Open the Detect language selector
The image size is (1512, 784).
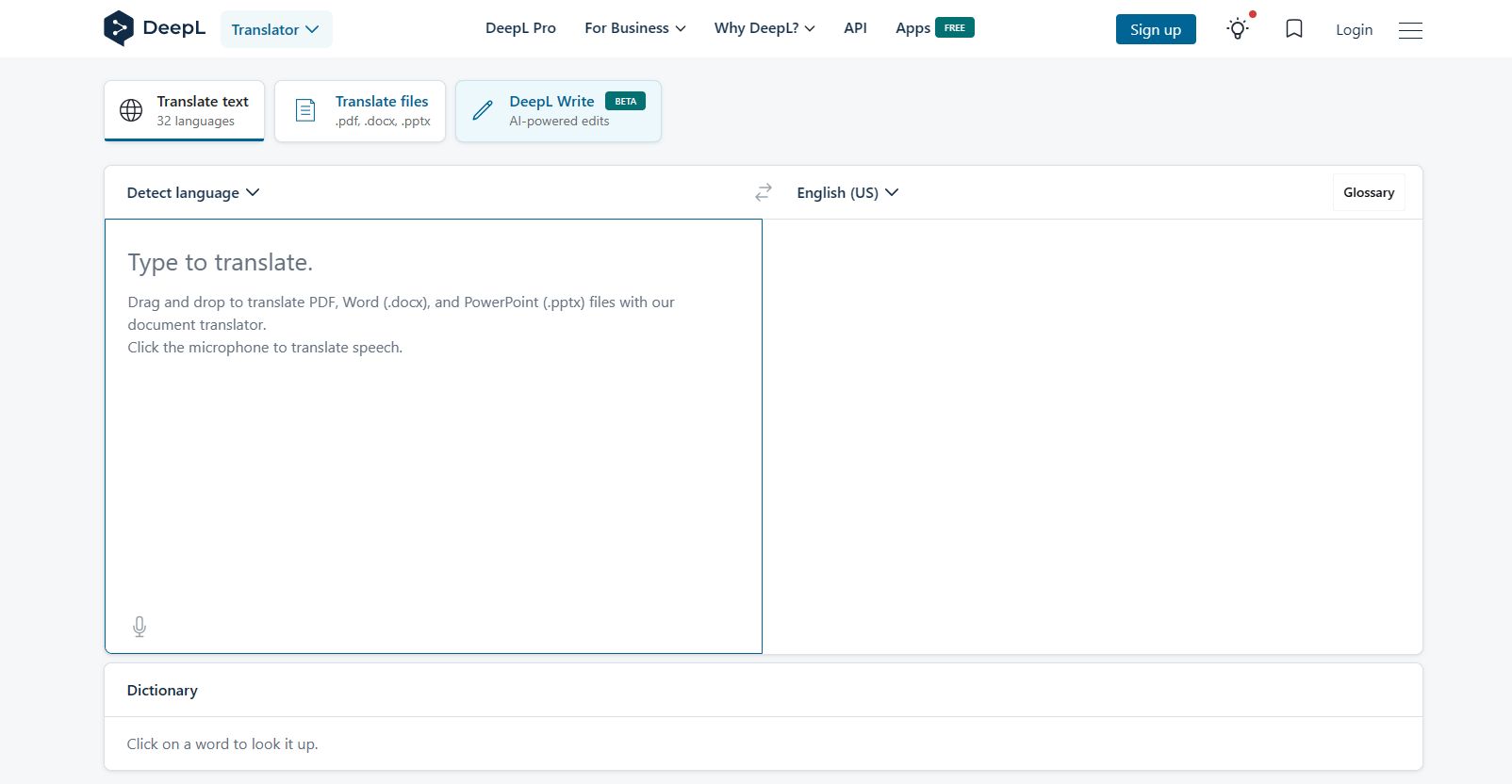click(x=193, y=192)
